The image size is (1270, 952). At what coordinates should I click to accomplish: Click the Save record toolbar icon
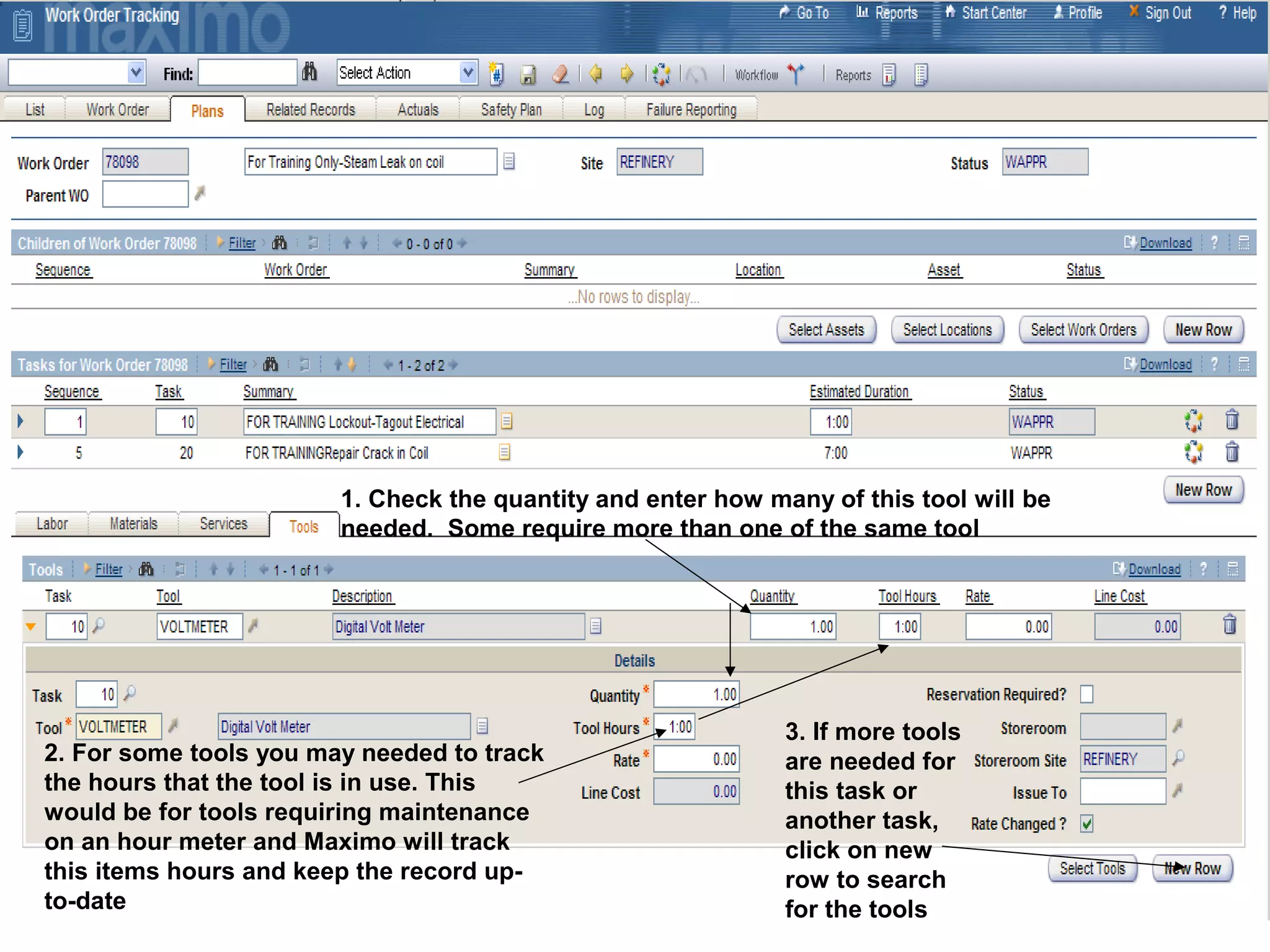point(528,75)
